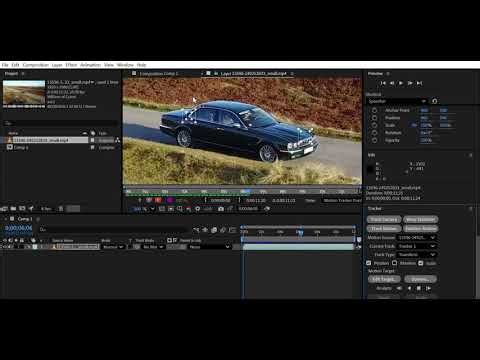Click the Track Camera button
Image resolution: width=480 pixels, height=360 pixels.
tap(384, 220)
